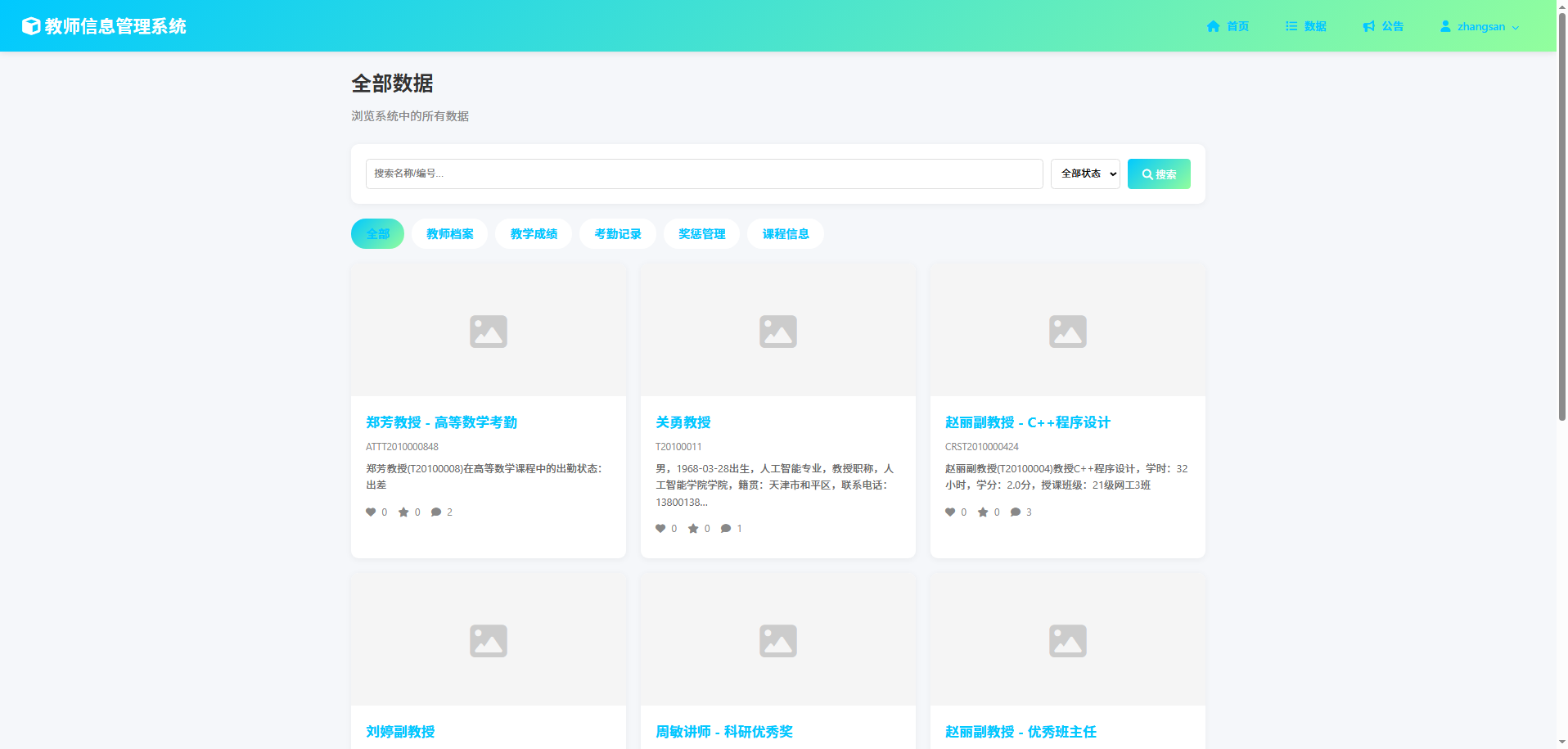The height and width of the screenshot is (749, 1568).
Task: Click star favorite icon on 郑芳教授 card
Action: click(x=403, y=512)
